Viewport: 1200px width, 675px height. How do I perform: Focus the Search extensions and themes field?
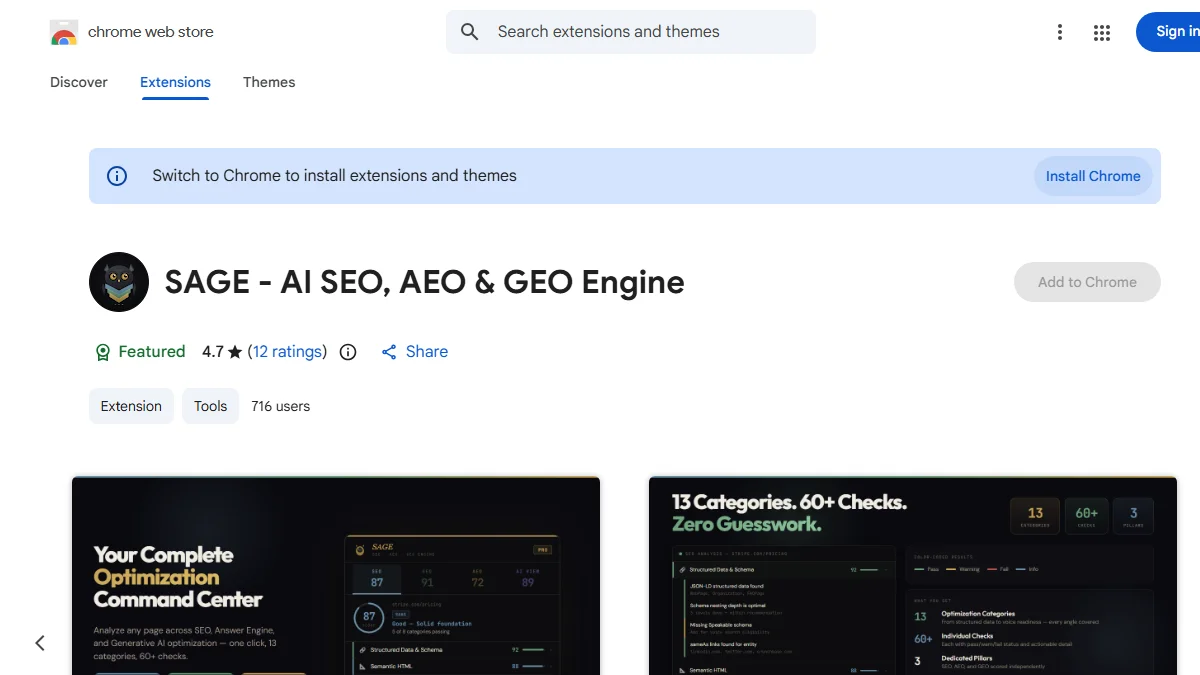coord(631,32)
